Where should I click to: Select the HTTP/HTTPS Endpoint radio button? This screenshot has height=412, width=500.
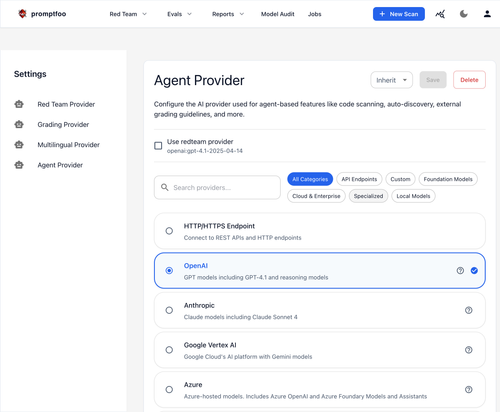tap(169, 231)
